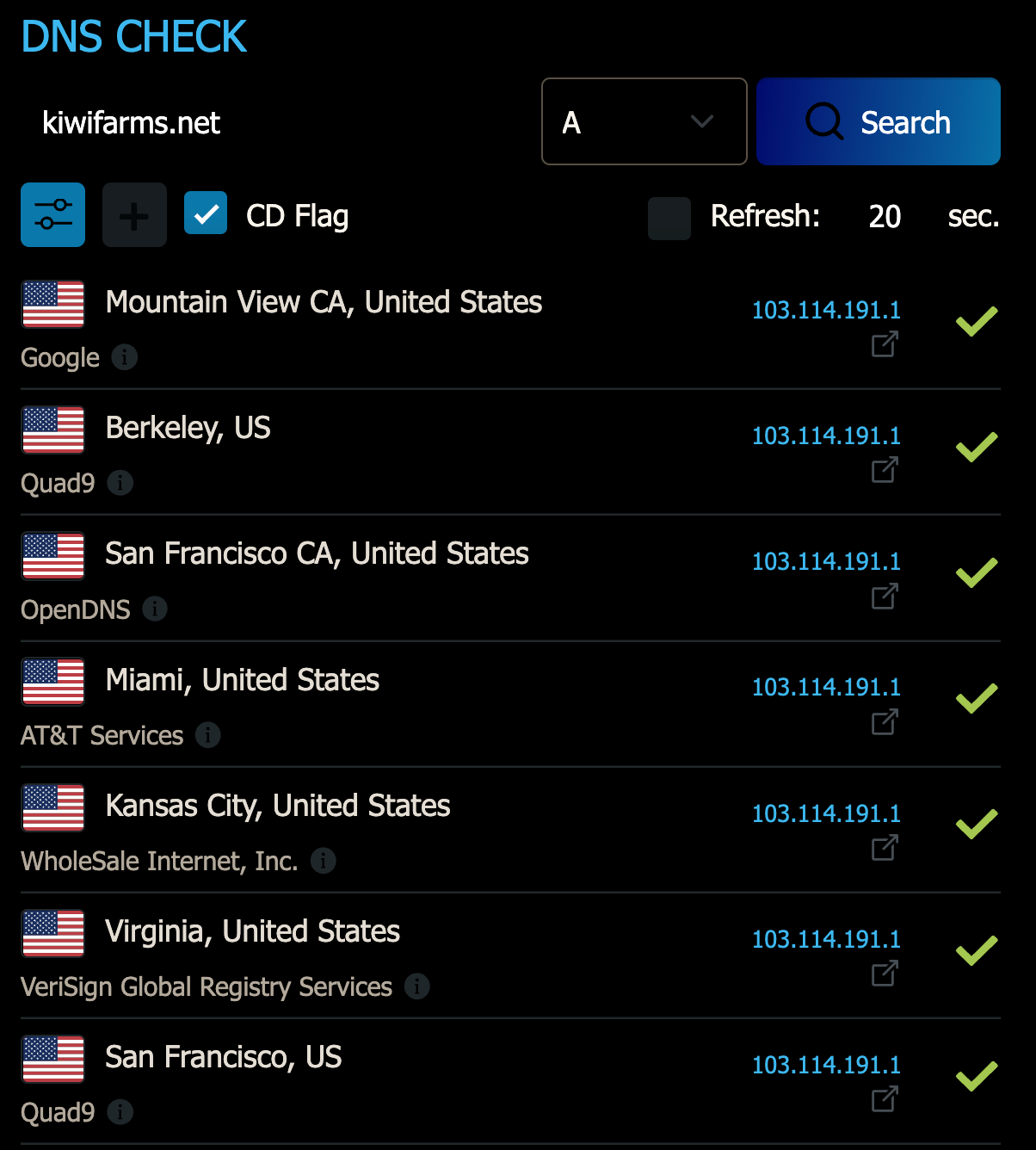Click the Google provider label
This screenshot has width=1036, height=1150.
[x=60, y=357]
